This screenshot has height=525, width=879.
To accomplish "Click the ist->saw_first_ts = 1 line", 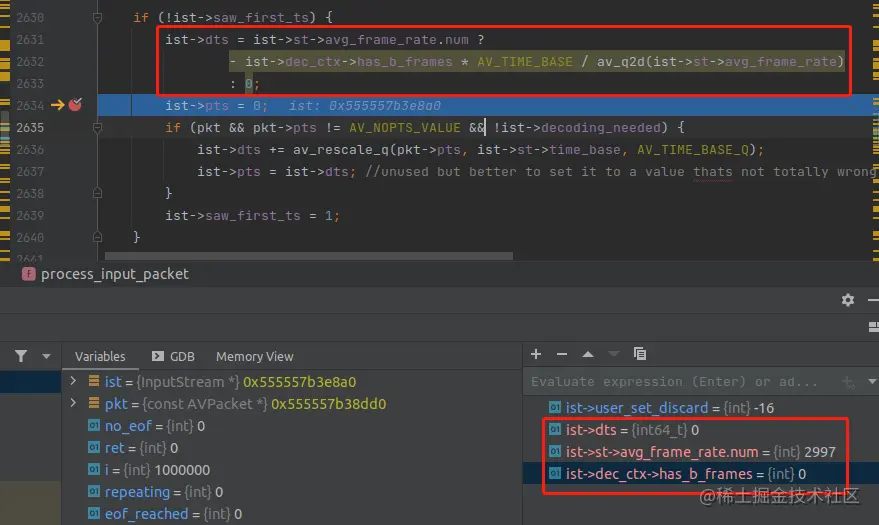I will (252, 216).
